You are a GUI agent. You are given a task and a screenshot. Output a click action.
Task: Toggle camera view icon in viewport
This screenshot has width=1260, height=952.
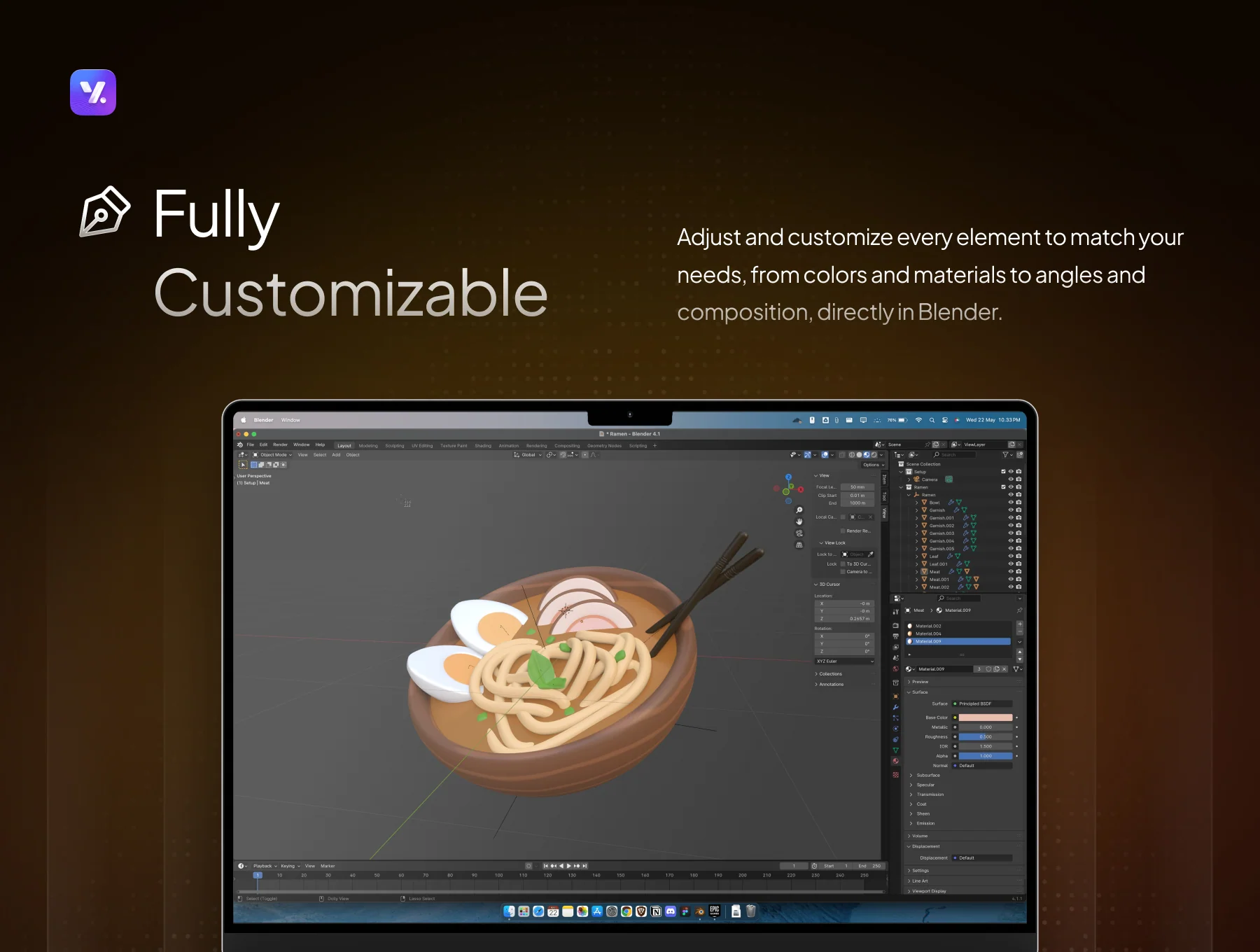click(x=799, y=533)
